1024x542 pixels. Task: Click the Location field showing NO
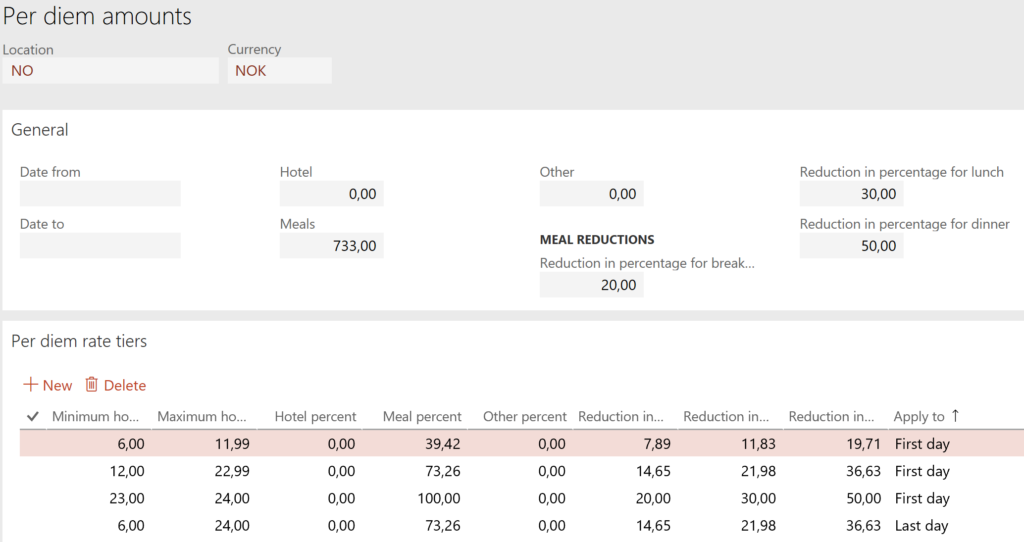pyautogui.click(x=110, y=71)
